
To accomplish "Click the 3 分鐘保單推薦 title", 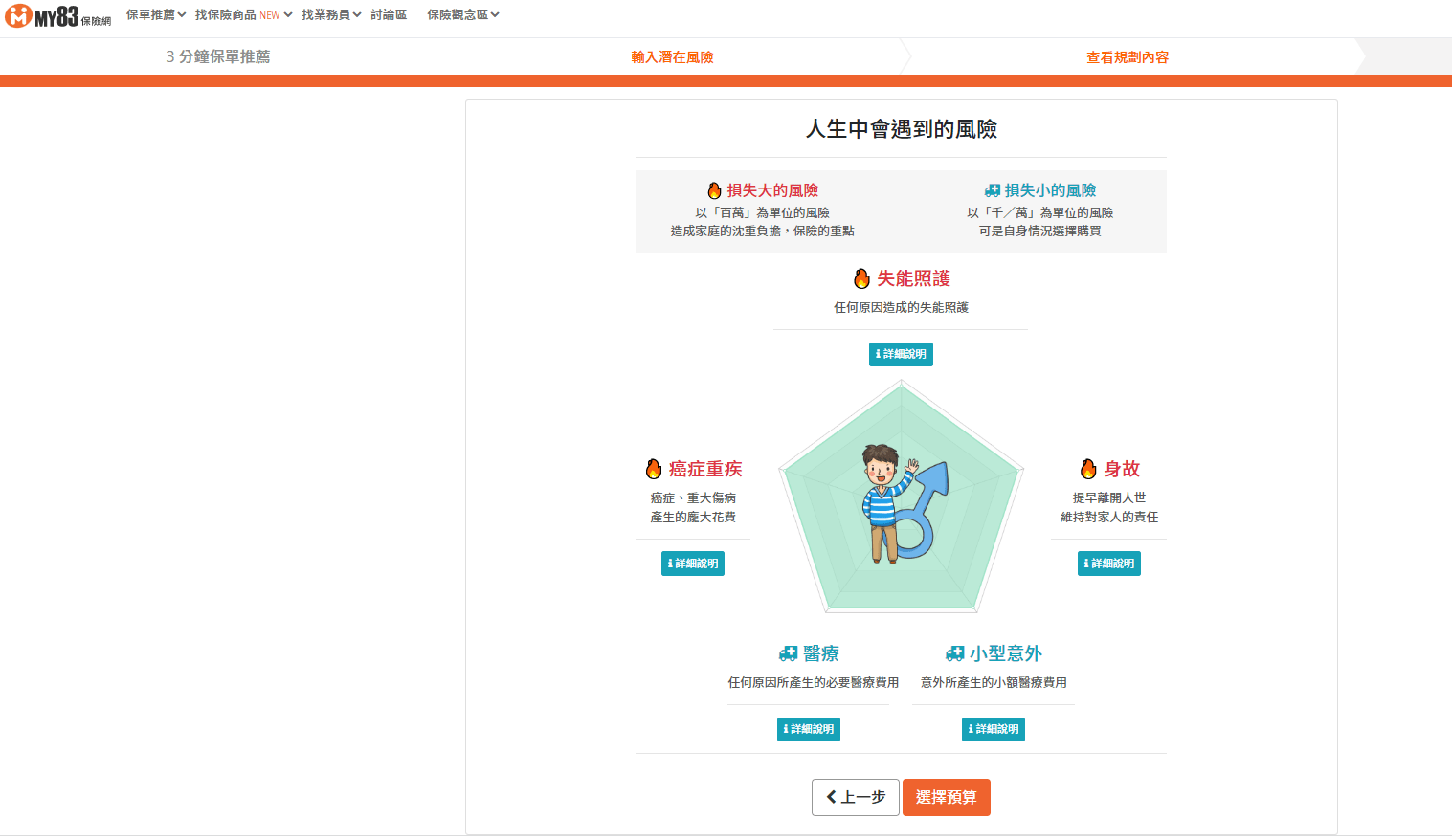I will 218,56.
